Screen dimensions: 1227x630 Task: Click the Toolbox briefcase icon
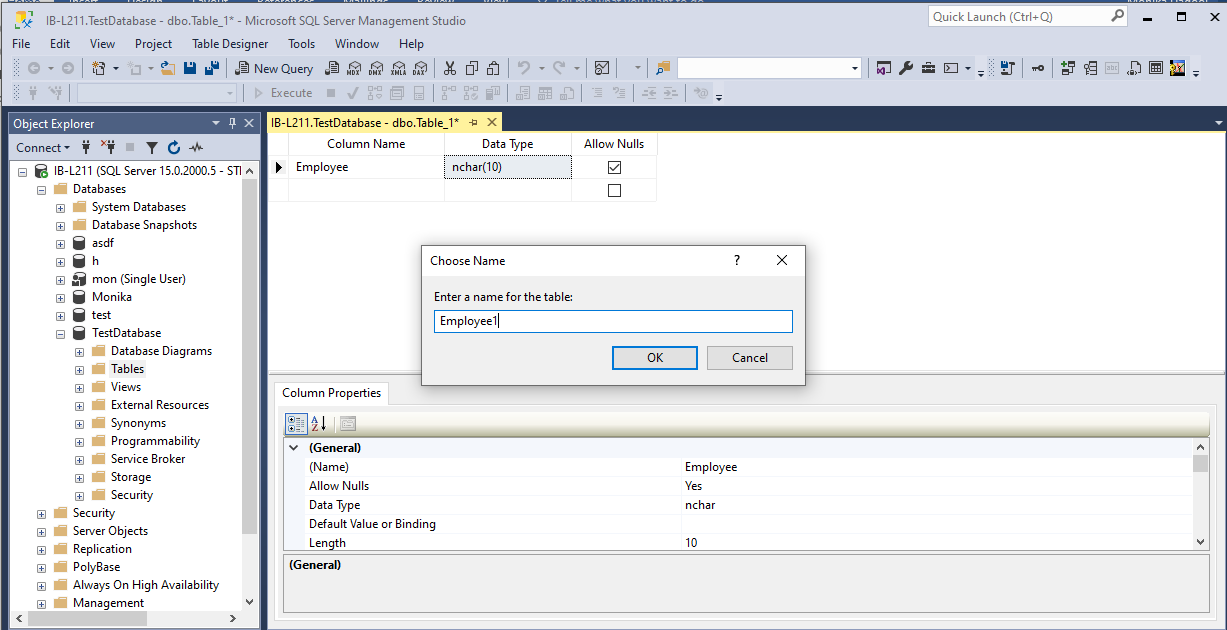coord(928,68)
